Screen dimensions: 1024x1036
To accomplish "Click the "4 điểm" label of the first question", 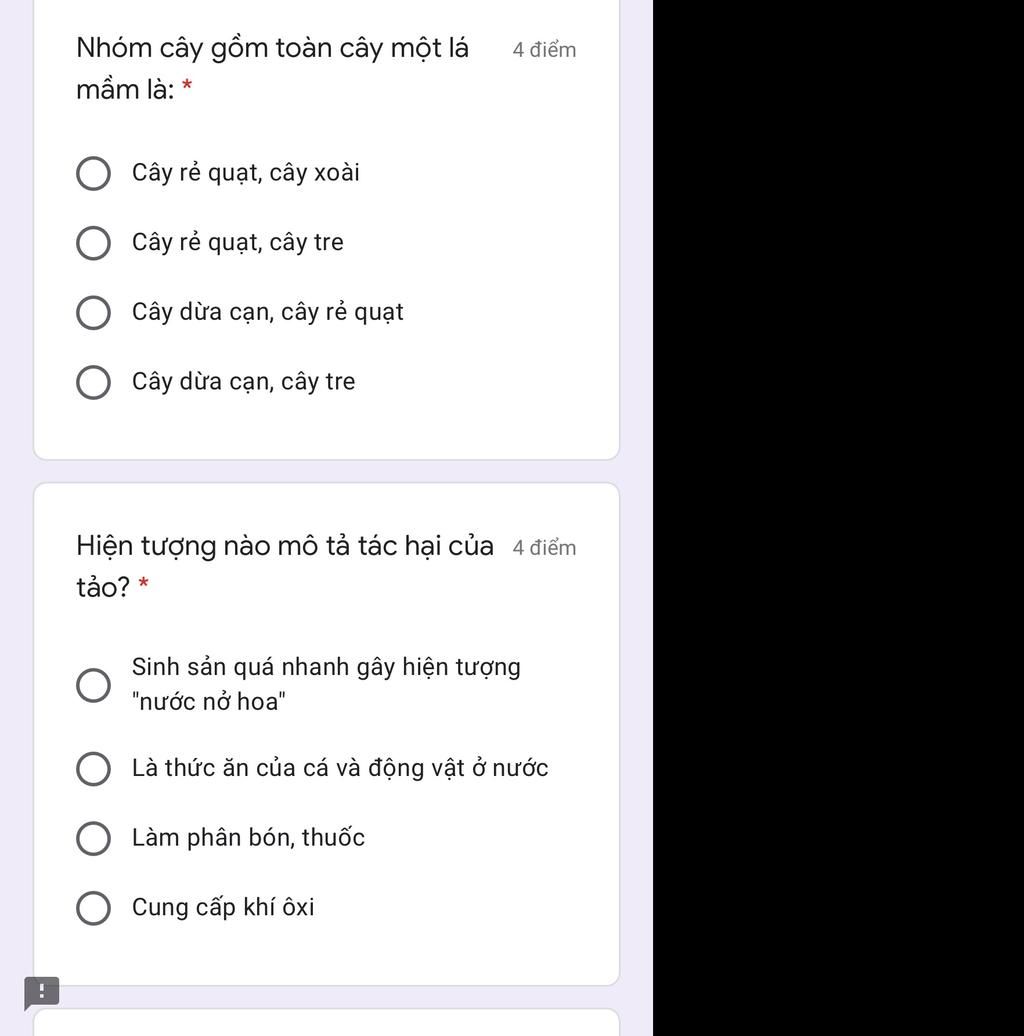I will 544,50.
